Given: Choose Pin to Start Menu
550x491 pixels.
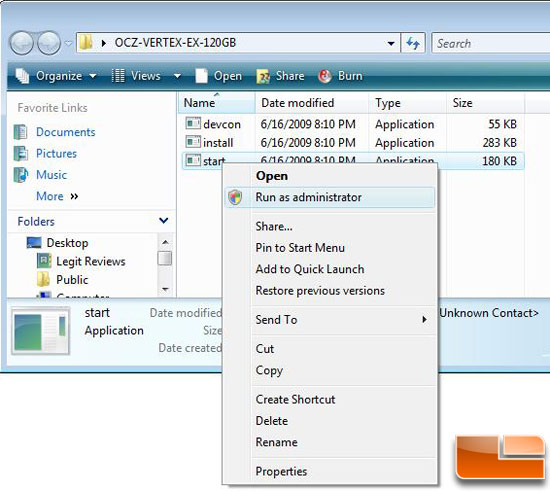Looking at the screenshot, I should coord(330,248).
